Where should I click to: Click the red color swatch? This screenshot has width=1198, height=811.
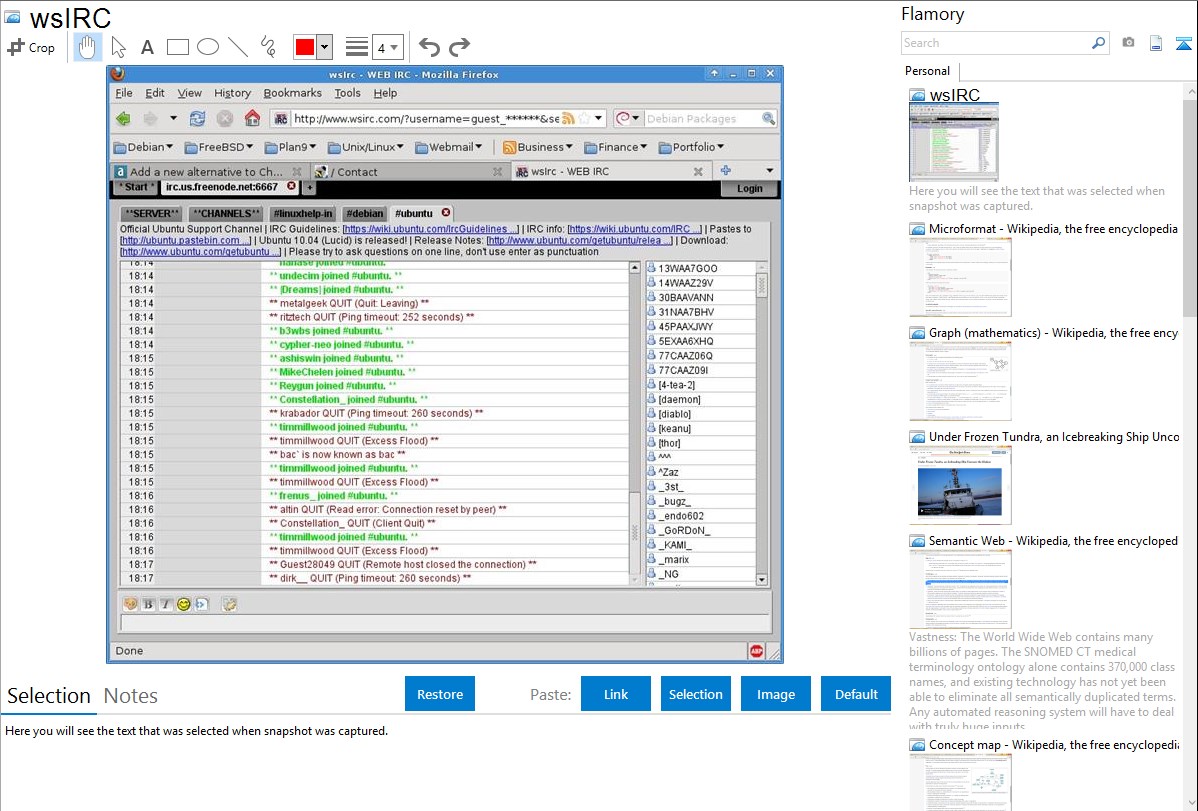tap(305, 47)
